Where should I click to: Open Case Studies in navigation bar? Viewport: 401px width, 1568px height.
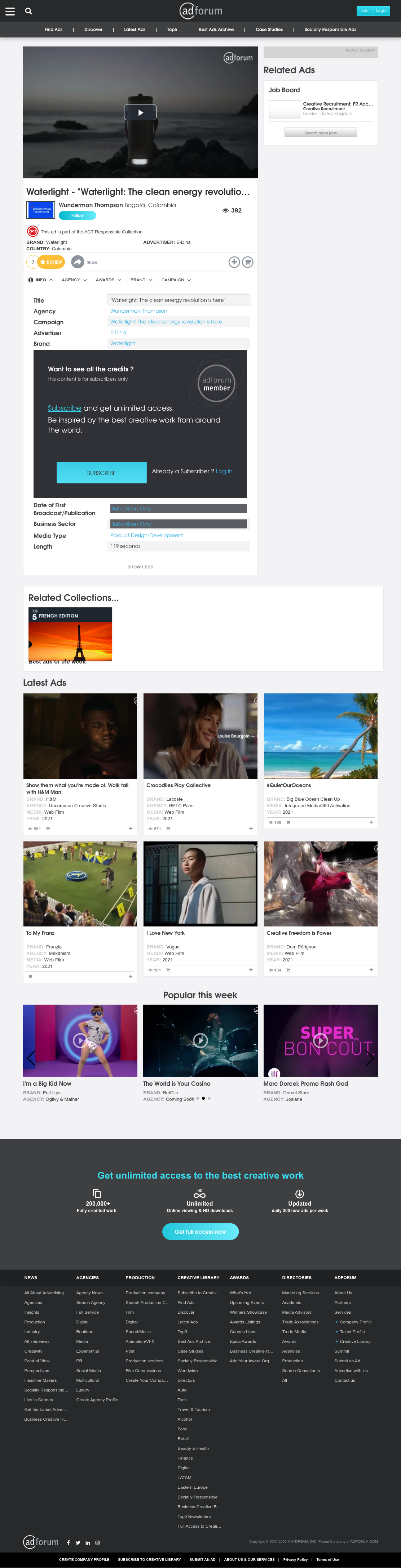269,29
